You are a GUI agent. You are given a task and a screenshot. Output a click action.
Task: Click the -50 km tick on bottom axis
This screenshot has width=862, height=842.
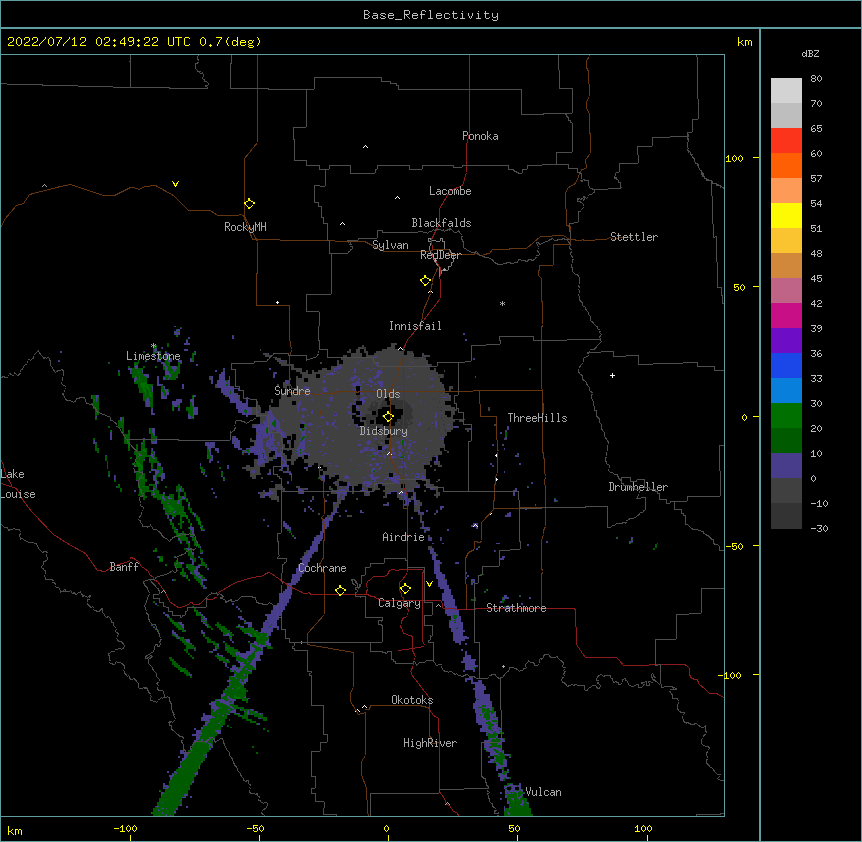click(x=255, y=828)
